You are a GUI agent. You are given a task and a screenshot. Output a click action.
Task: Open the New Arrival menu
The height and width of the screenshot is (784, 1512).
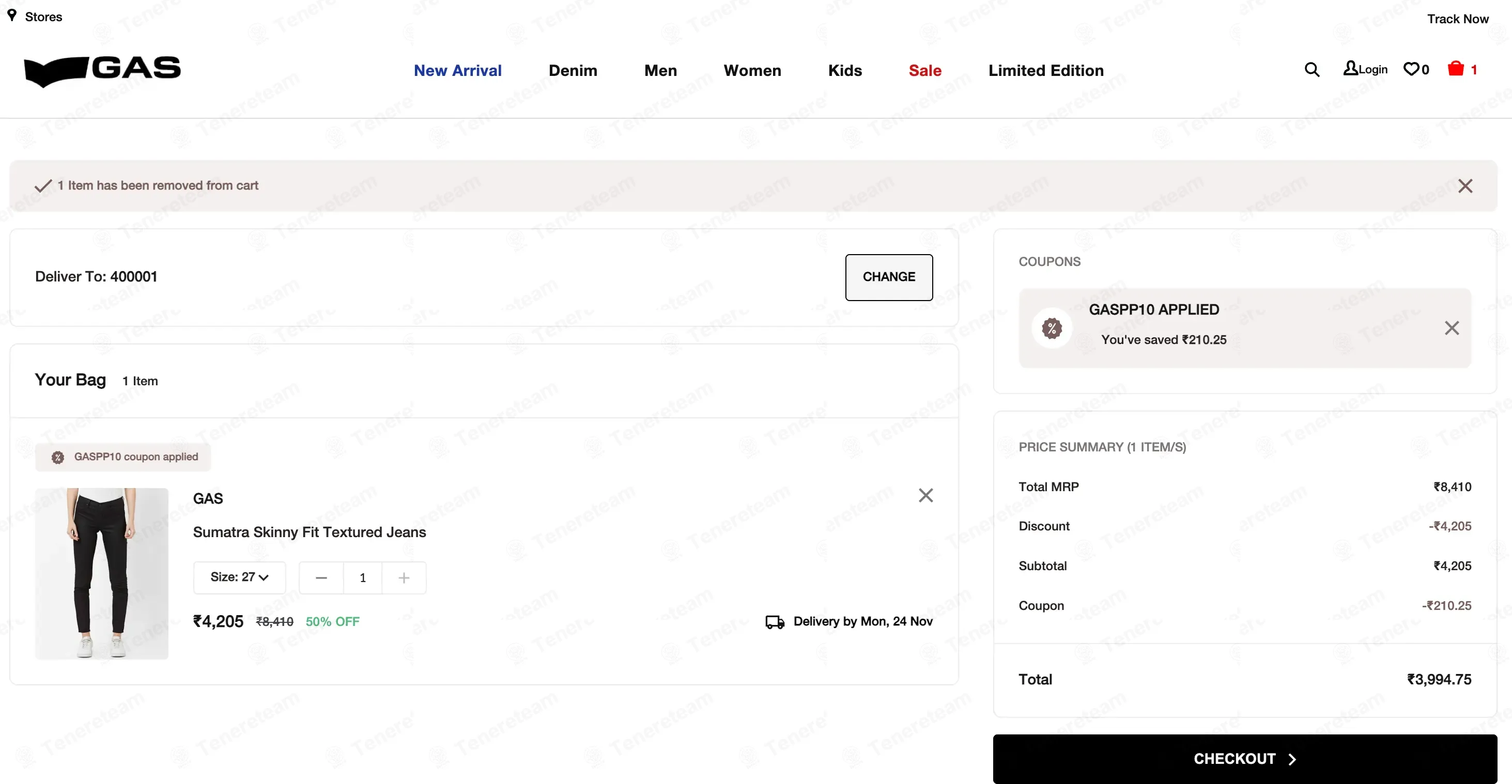click(x=457, y=70)
